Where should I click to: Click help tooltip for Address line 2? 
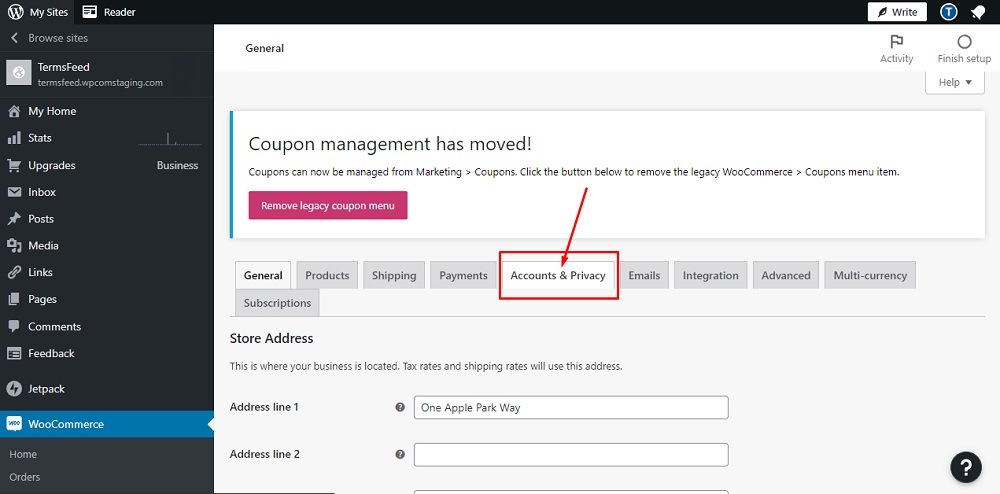400,454
